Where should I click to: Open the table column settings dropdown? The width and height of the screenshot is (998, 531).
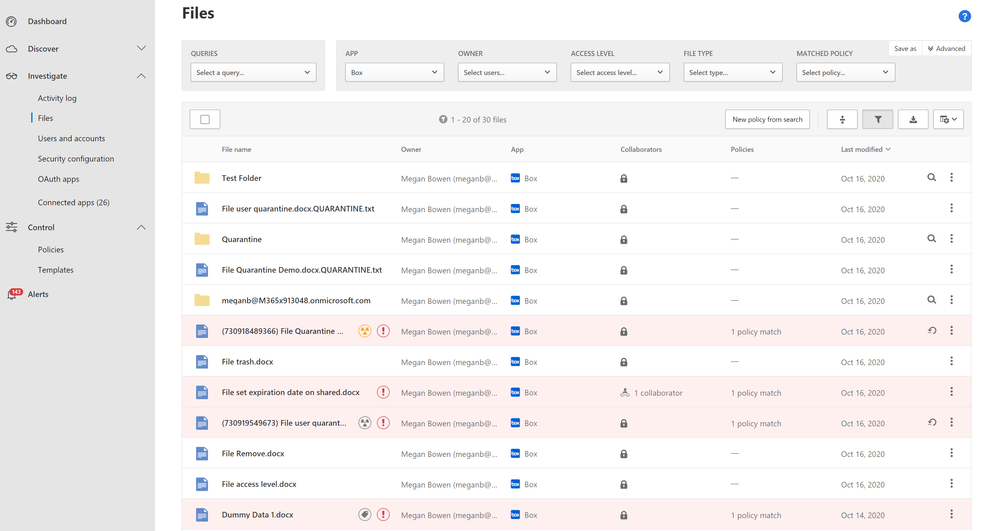(x=948, y=120)
